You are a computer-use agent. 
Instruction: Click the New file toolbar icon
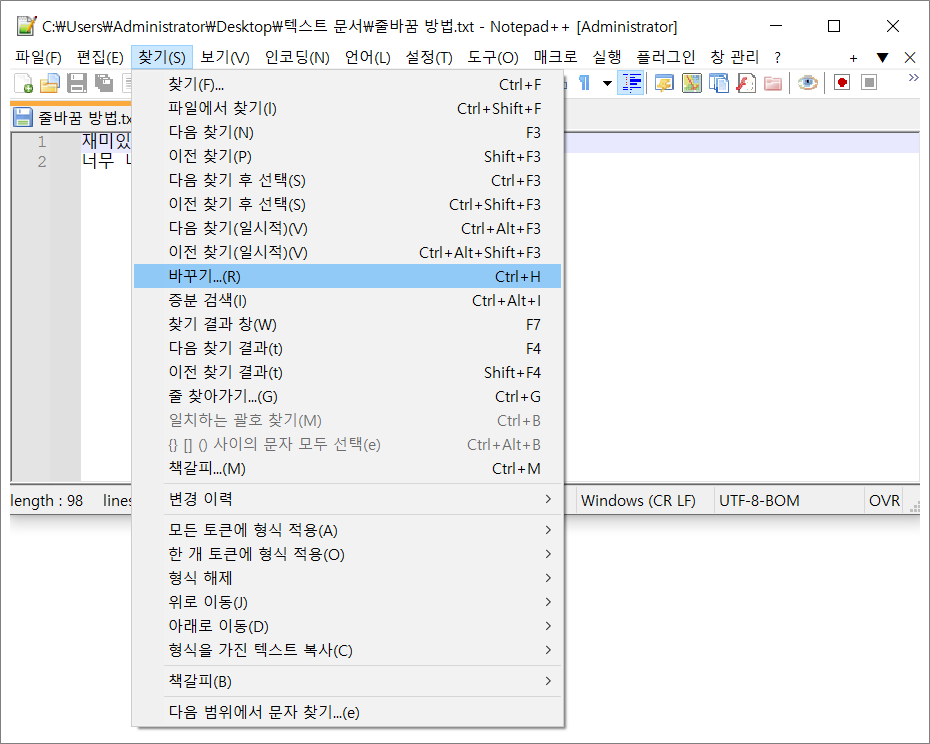[23, 83]
